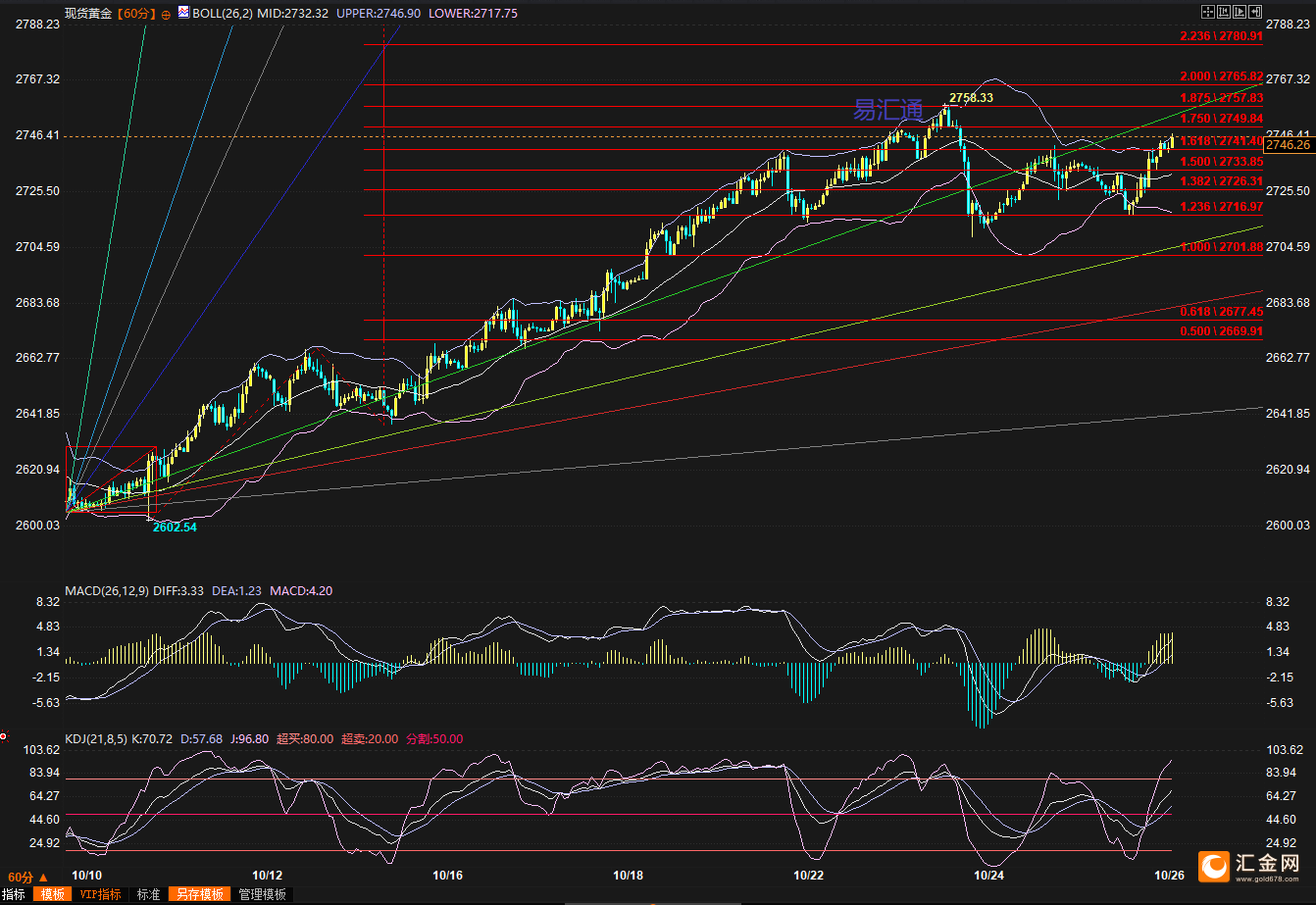Click Fibonacci level 1.750 \ 2749.84
1316x905 pixels.
(x=1221, y=118)
